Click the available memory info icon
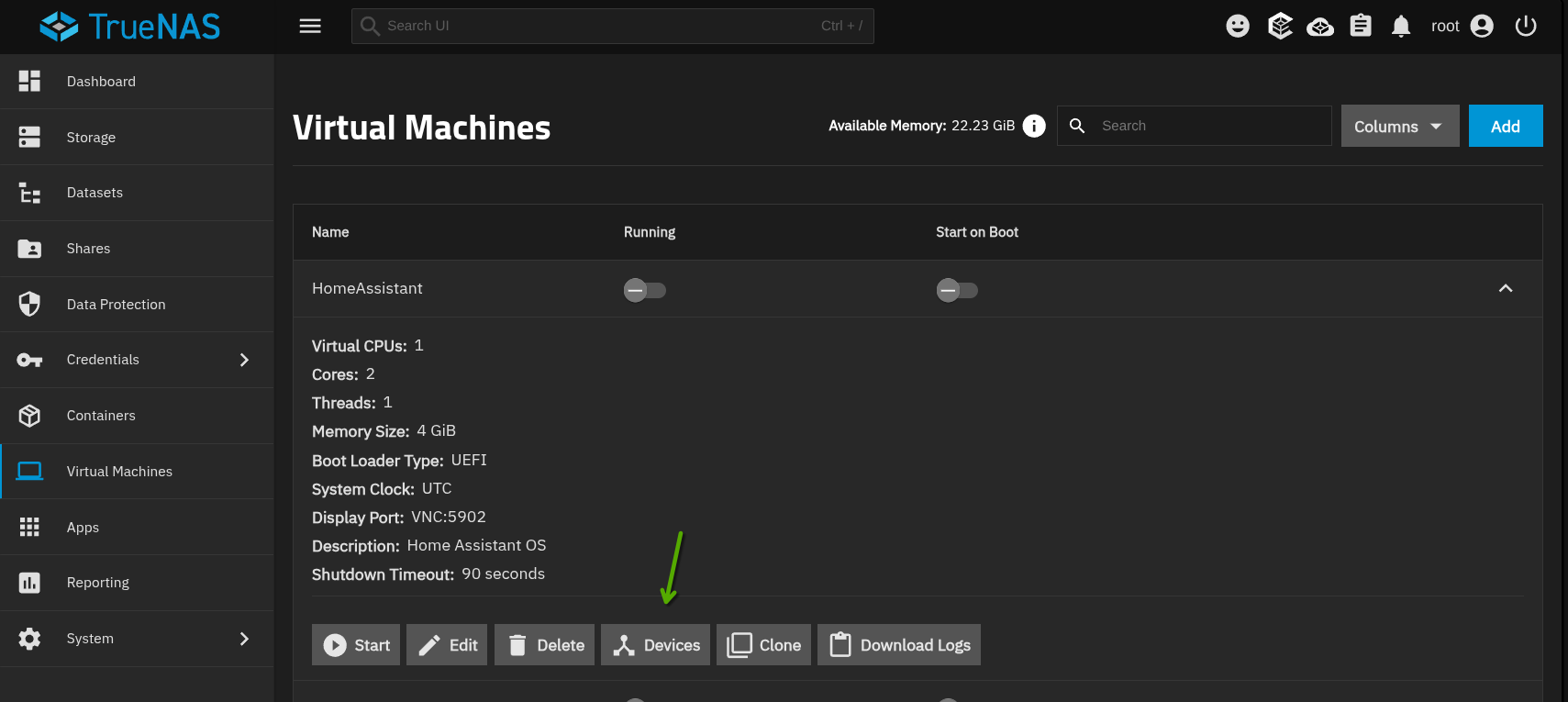This screenshot has width=1568, height=702. click(1034, 126)
